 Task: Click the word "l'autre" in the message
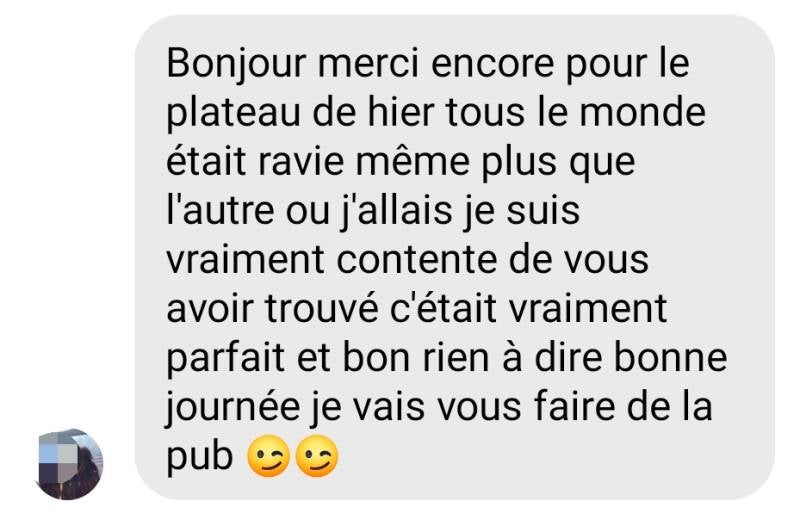point(221,211)
